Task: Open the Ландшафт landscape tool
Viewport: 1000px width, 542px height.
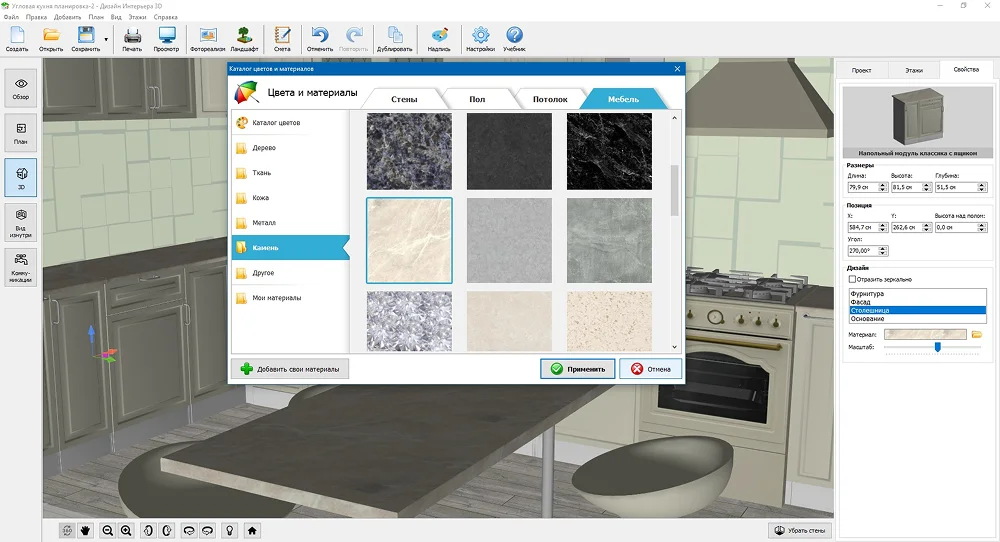Action: coord(244,39)
